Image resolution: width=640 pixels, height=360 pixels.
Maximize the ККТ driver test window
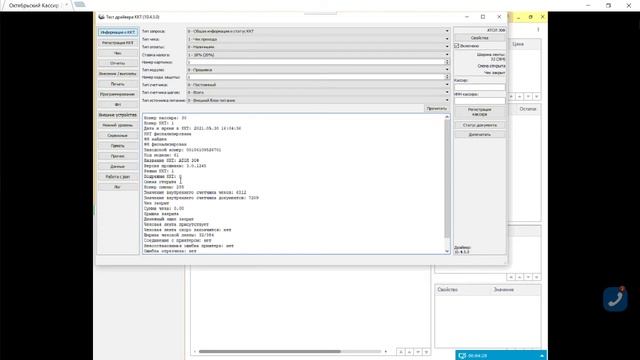coord(483,17)
